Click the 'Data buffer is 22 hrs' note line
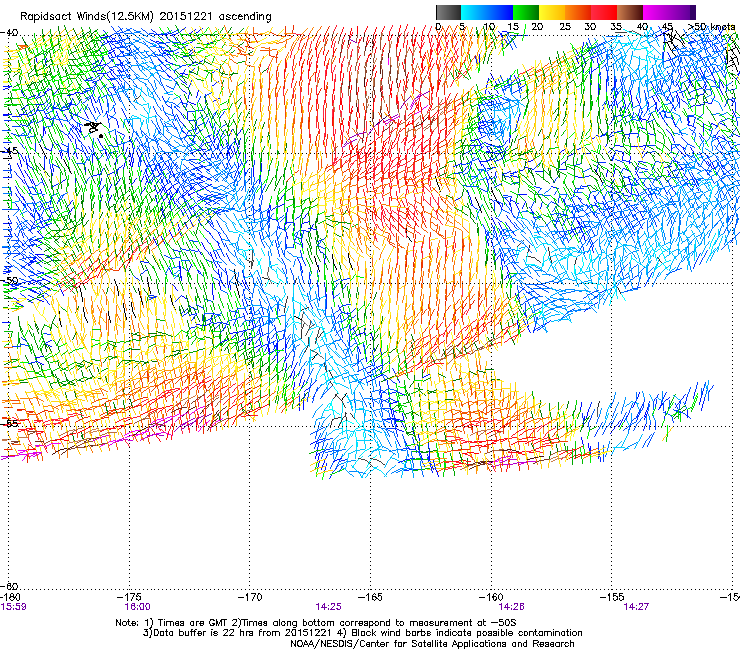 pos(362,633)
